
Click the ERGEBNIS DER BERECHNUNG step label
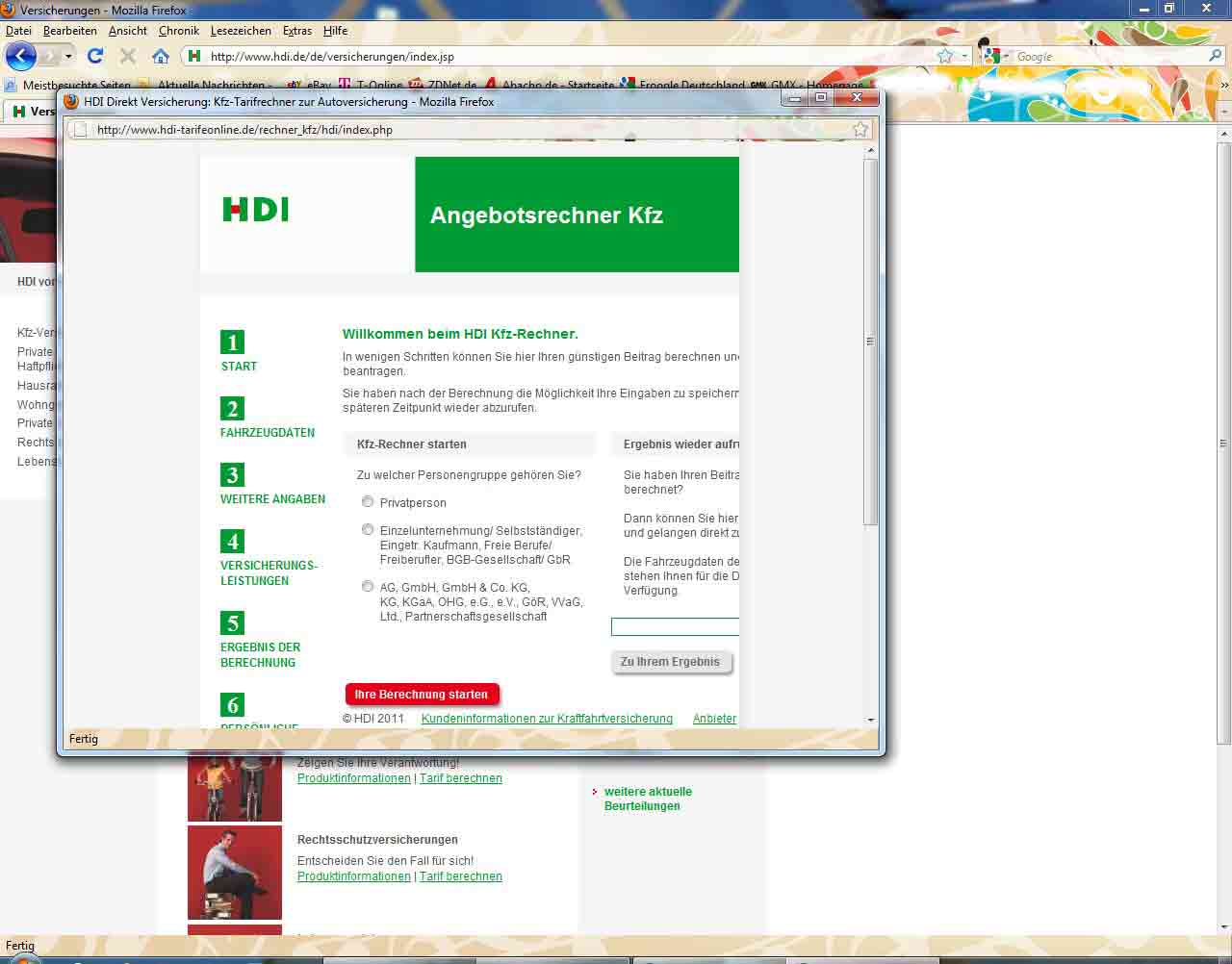(260, 655)
